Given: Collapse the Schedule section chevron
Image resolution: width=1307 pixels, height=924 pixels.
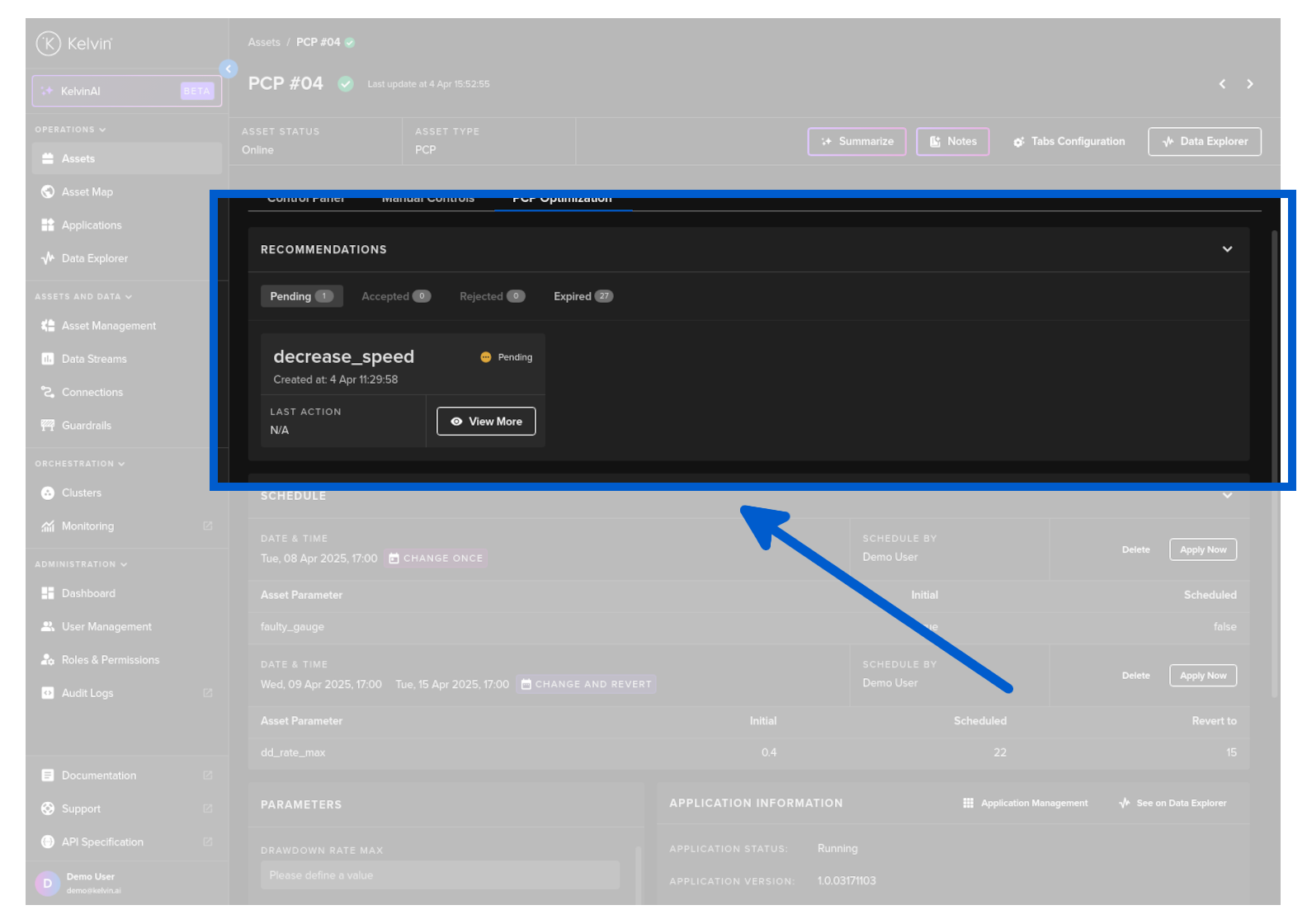Looking at the screenshot, I should pos(1227,496).
